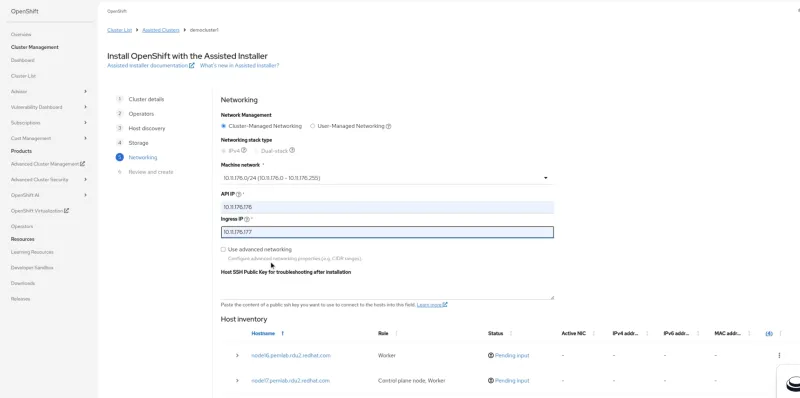Open Assisted Installer documentation link
800x398 pixels.
(151, 65)
